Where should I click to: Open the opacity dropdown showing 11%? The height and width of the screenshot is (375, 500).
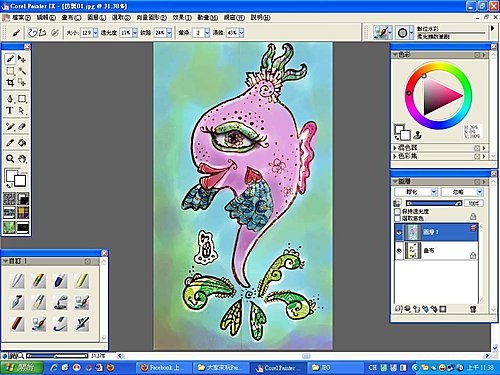135,33
